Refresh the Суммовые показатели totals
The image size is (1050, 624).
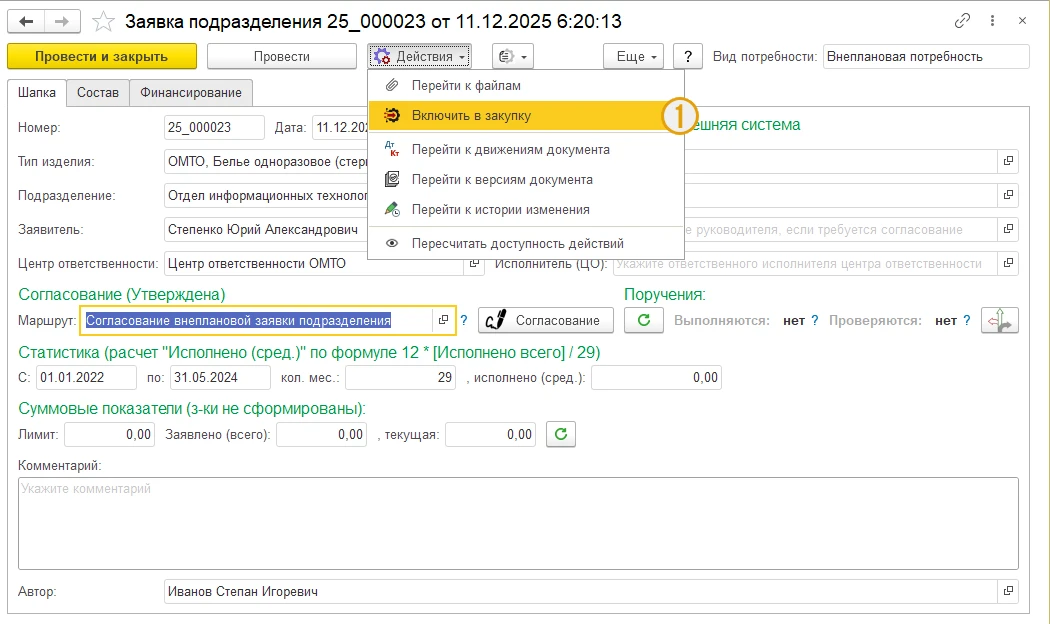pyautogui.click(x=561, y=435)
